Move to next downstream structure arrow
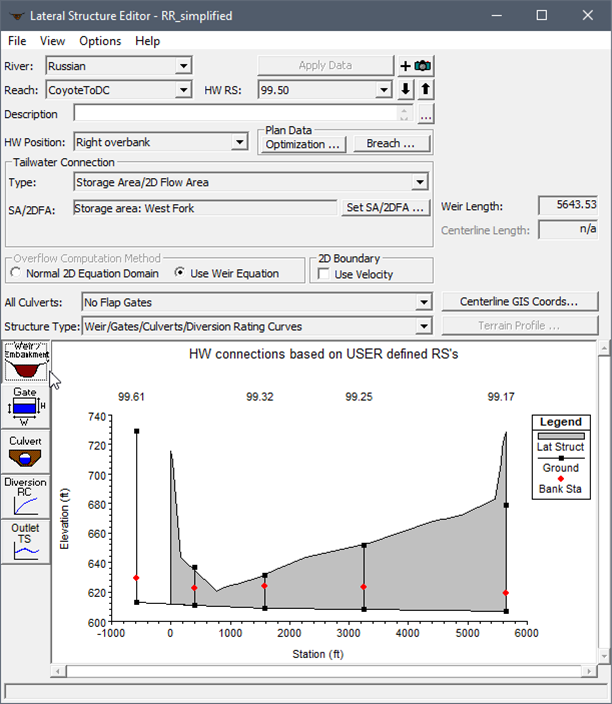Viewport: 612px width, 704px height. coord(405,89)
